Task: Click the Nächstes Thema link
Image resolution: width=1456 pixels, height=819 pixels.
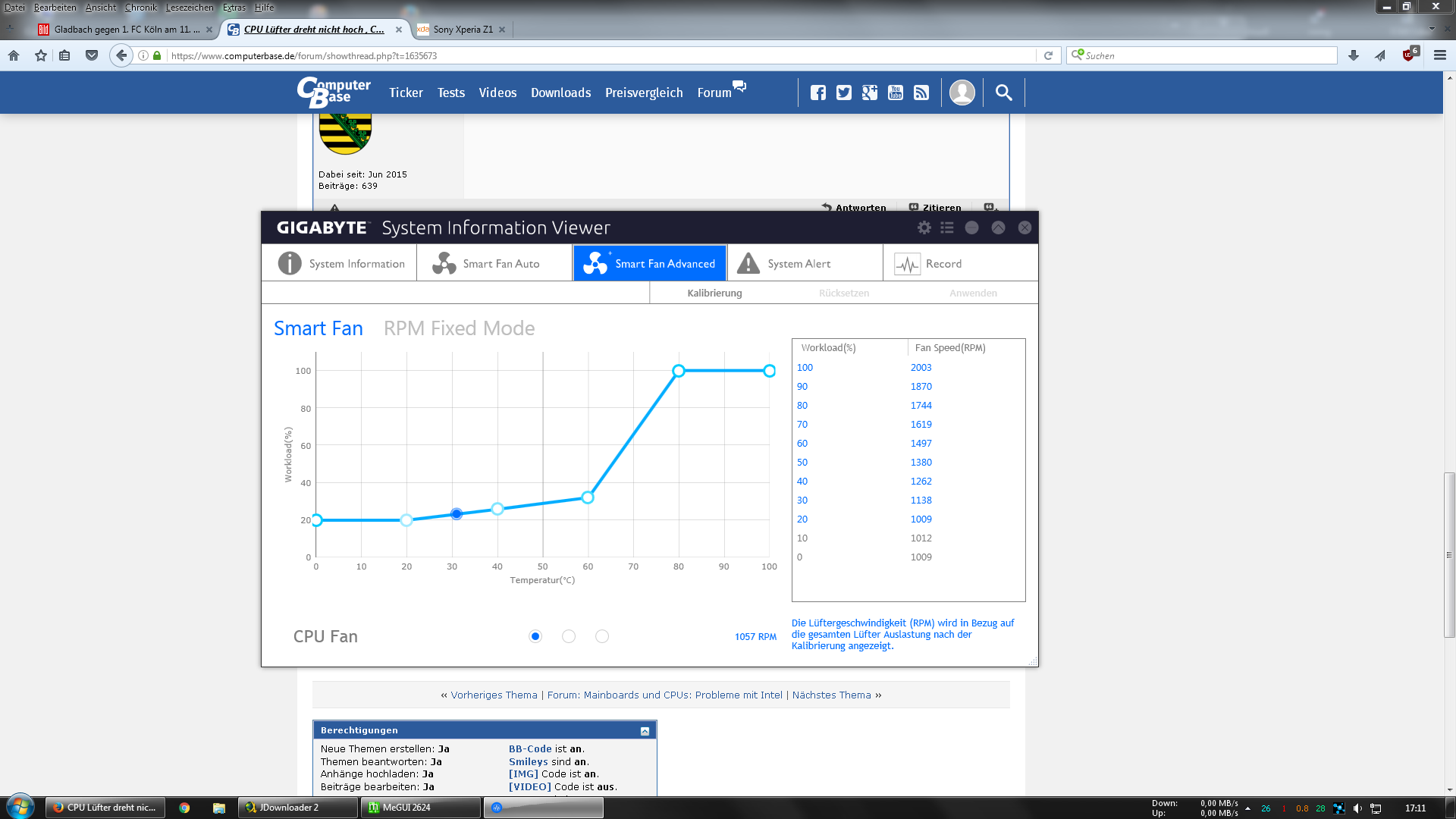Action: (831, 695)
